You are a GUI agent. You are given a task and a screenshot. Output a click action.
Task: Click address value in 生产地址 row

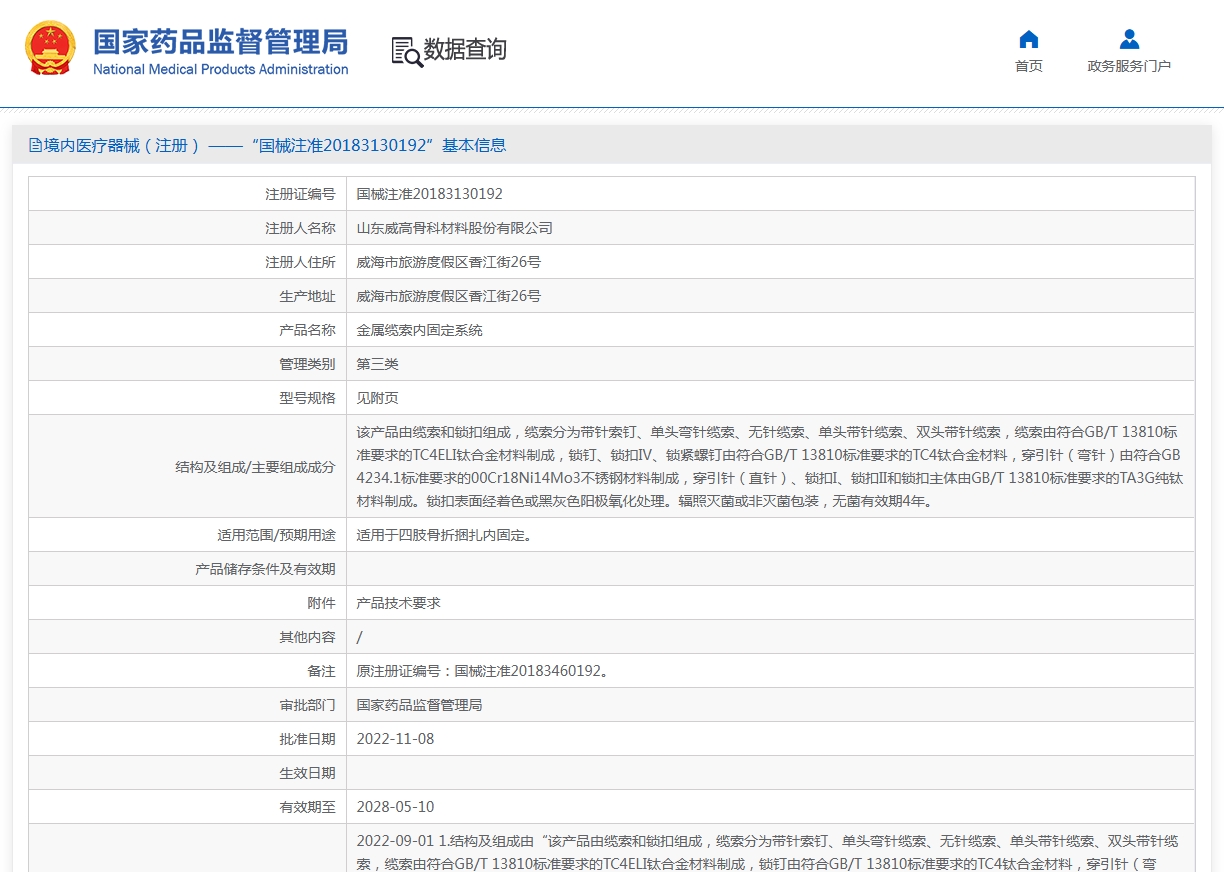(x=448, y=296)
